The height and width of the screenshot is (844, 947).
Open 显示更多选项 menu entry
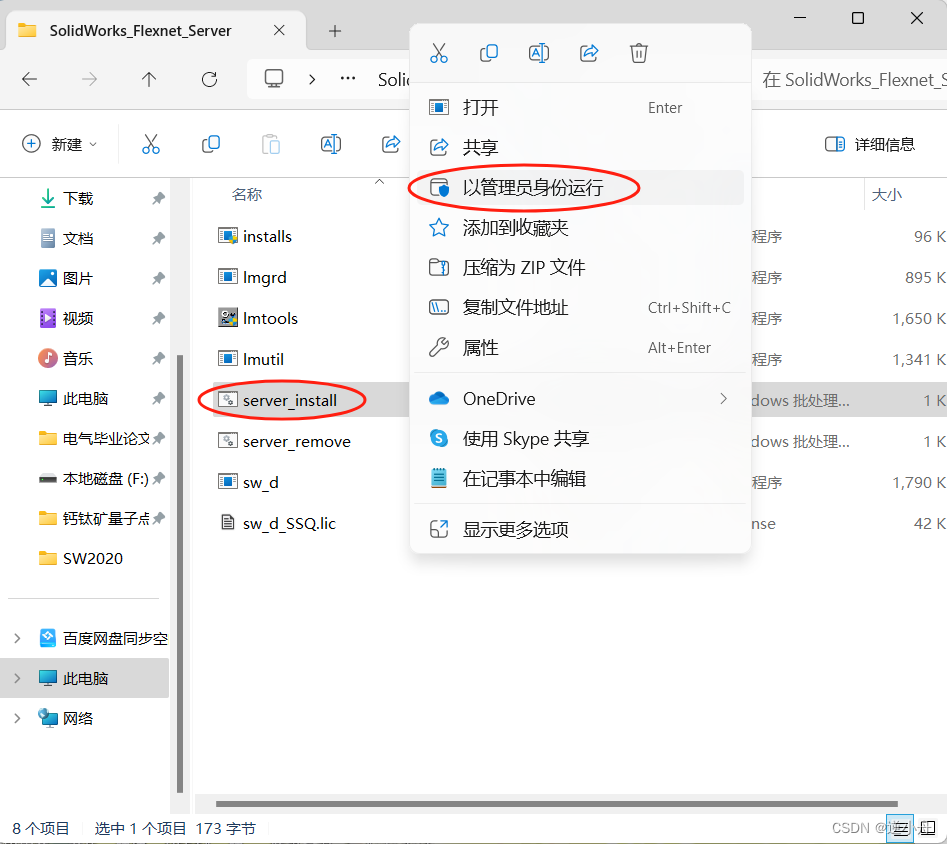(x=580, y=529)
